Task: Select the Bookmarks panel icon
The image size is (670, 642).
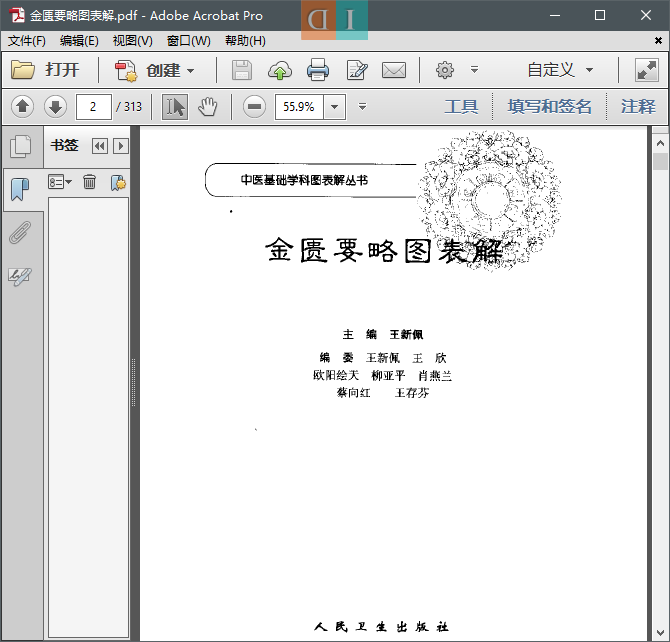Action: [20, 189]
